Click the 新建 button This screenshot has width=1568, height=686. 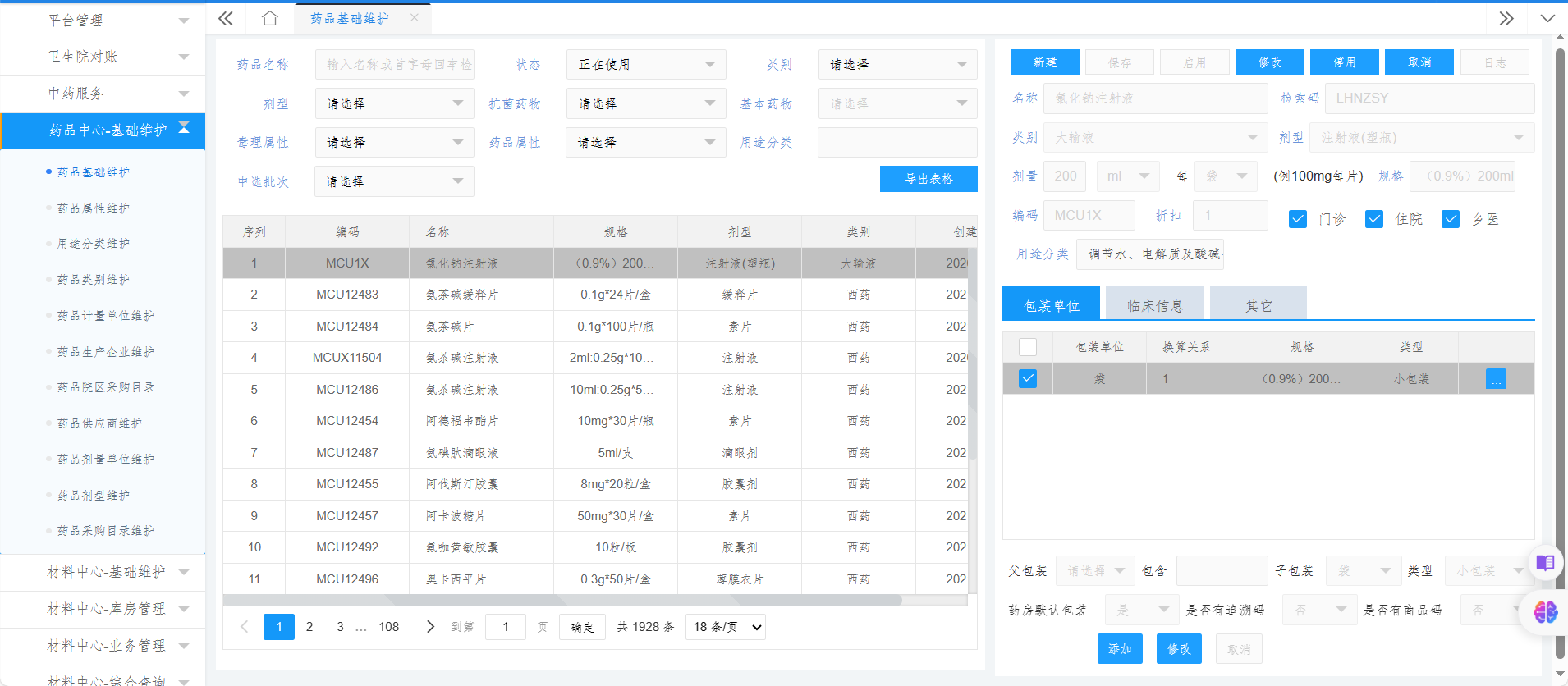pos(1044,62)
